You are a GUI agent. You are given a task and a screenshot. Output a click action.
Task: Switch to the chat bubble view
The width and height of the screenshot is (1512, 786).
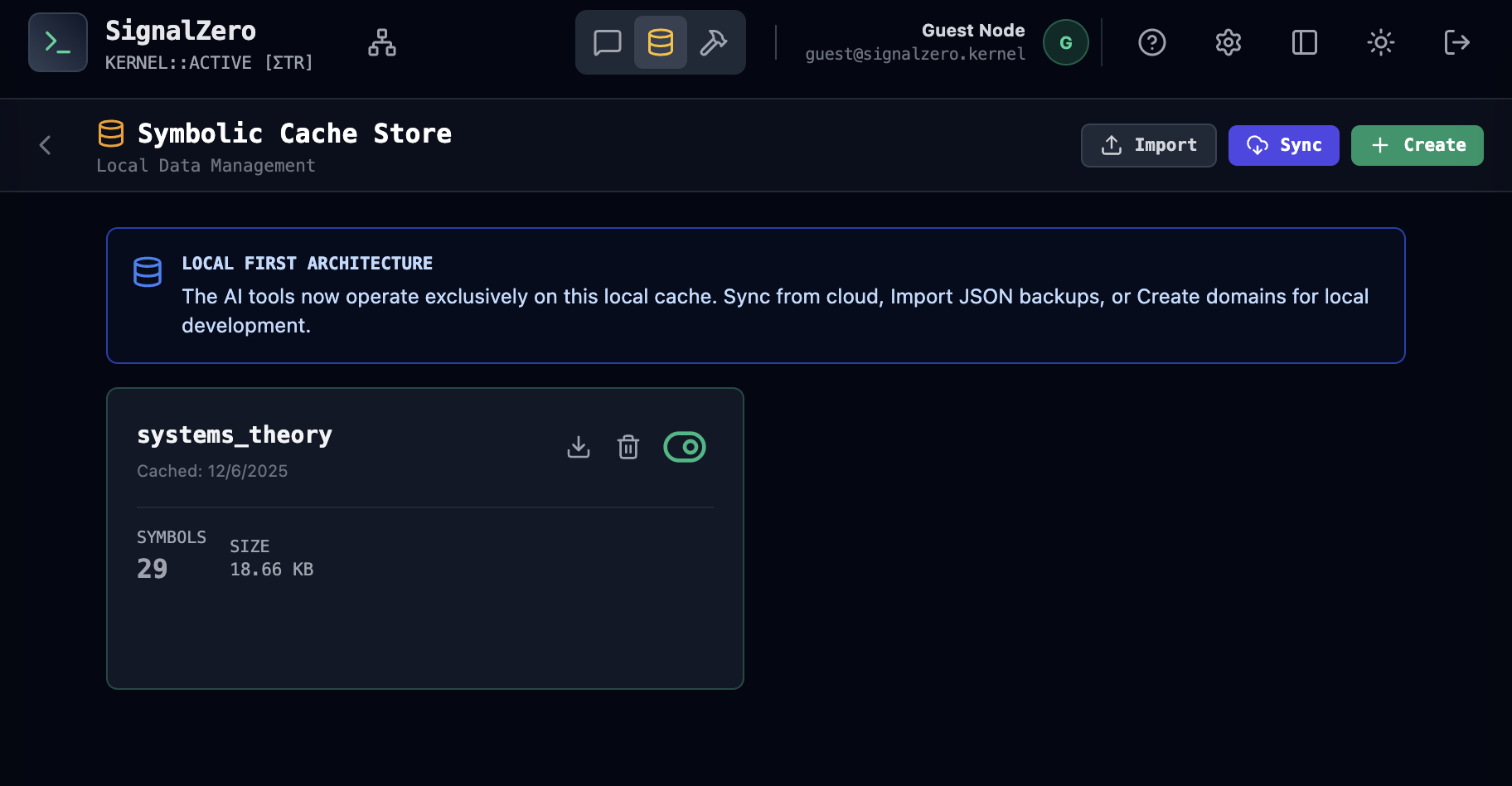coord(608,41)
